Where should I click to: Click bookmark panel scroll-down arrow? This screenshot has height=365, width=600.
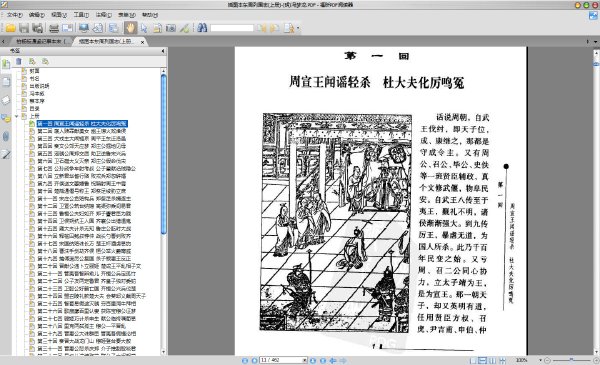pyautogui.click(x=163, y=352)
